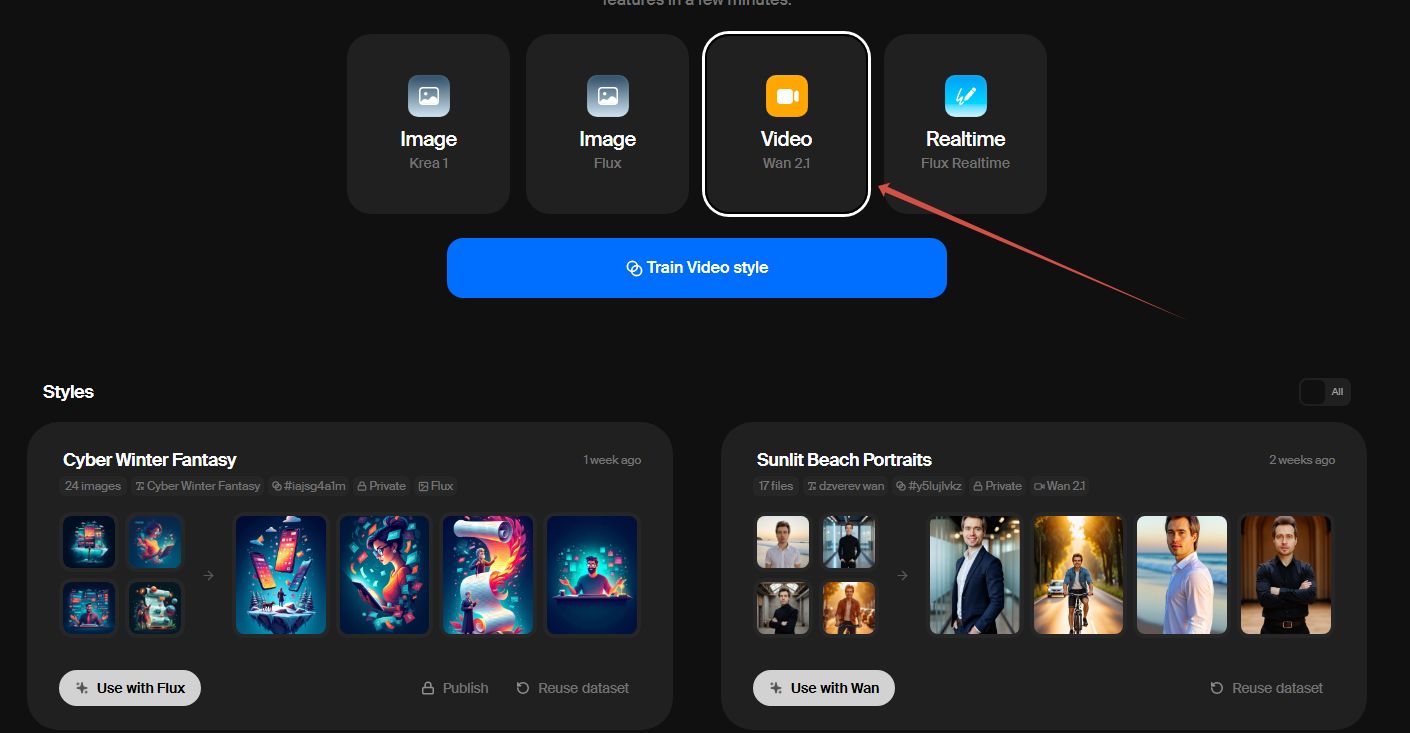Select the Image Krea 1 model card
The image size is (1410, 733).
(x=428, y=124)
